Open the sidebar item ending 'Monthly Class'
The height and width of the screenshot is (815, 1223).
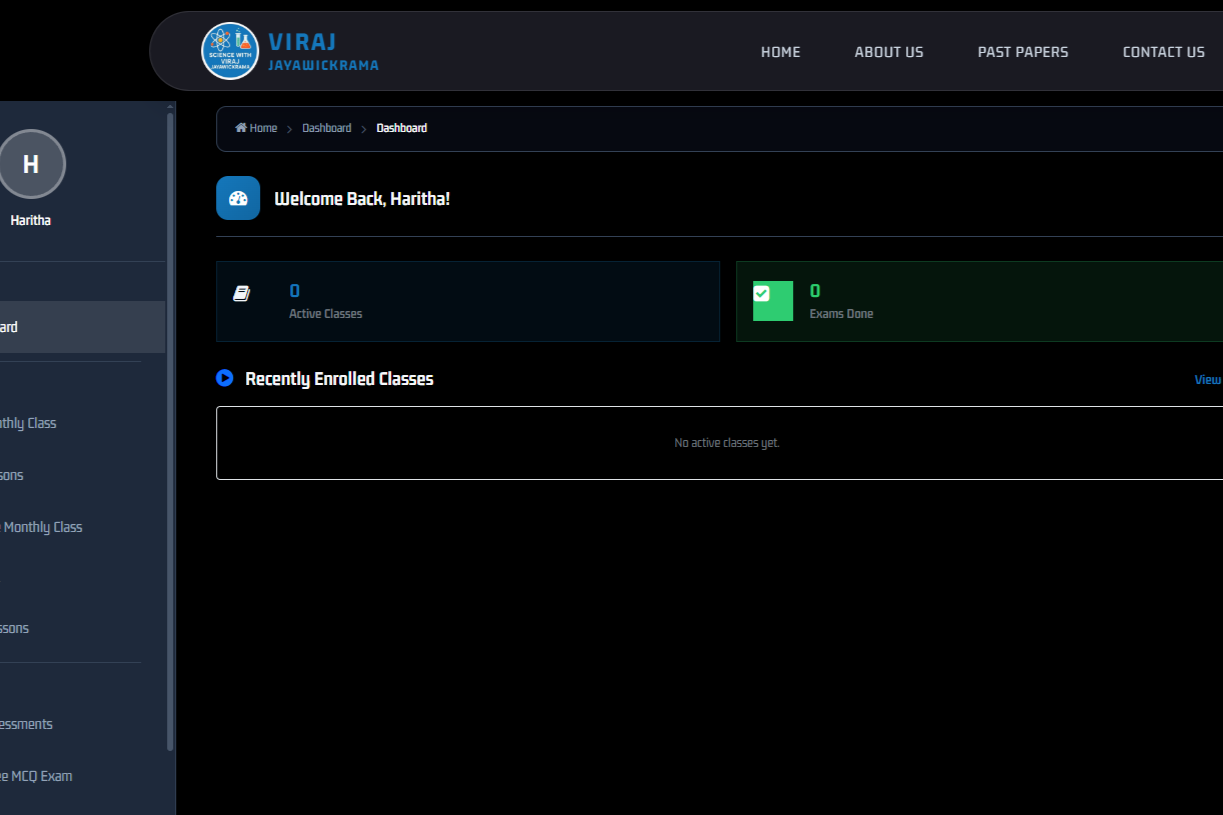[41, 527]
